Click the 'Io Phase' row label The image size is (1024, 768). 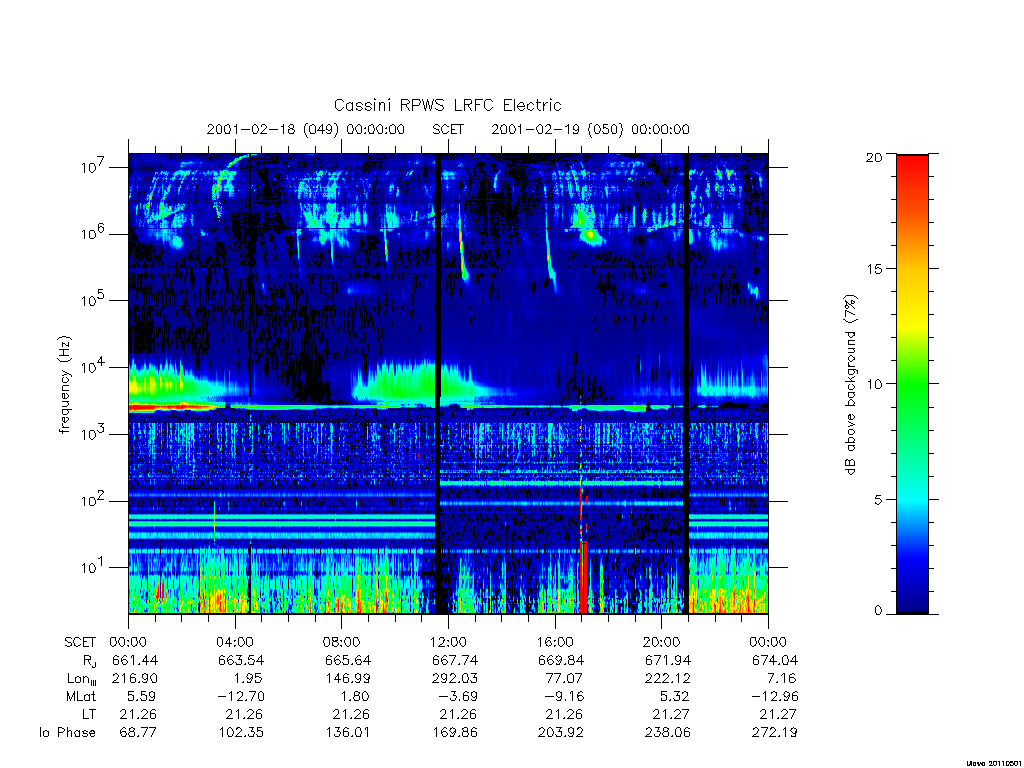pyautogui.click(x=67, y=733)
